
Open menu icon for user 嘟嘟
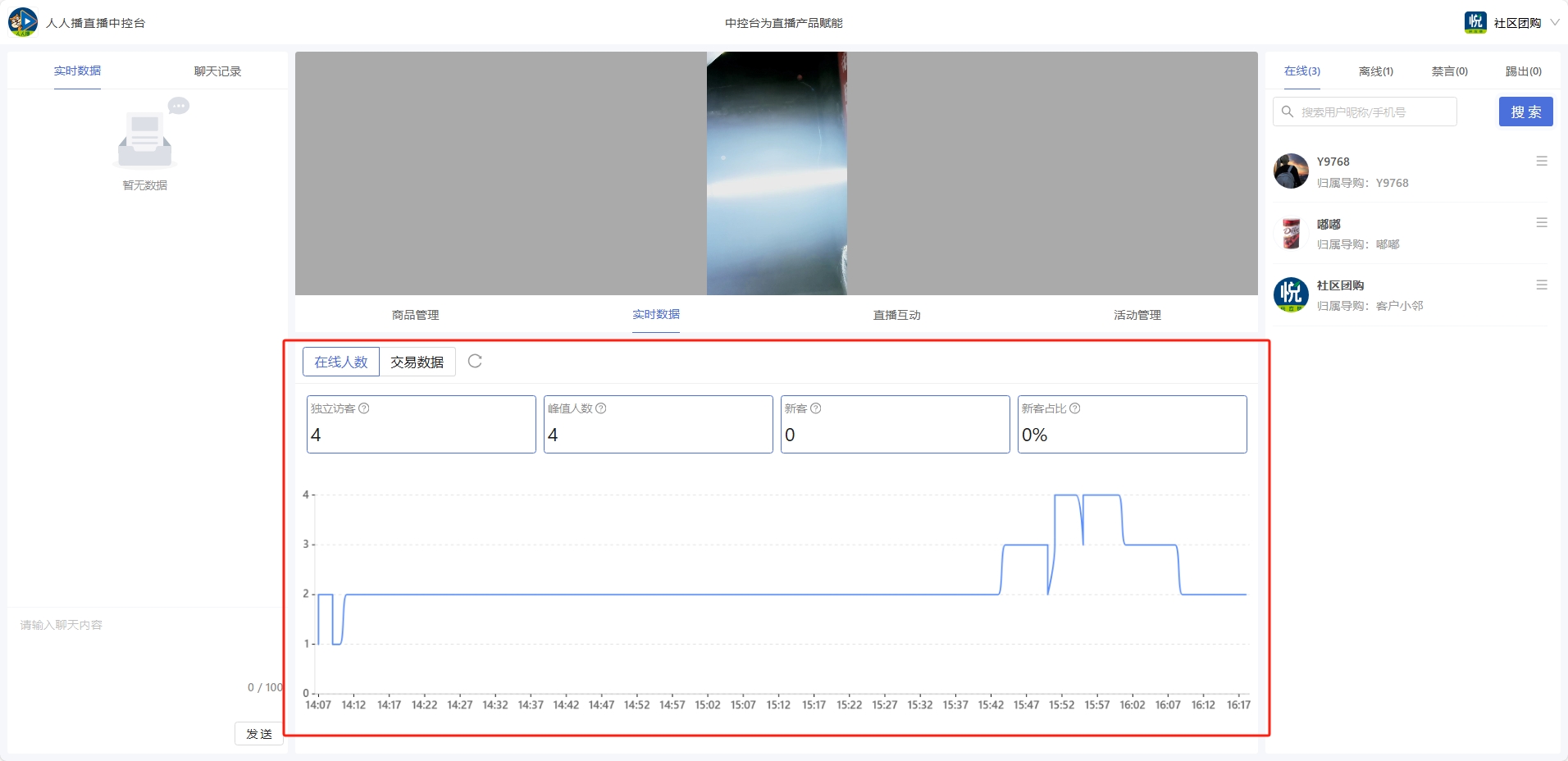coord(1542,223)
